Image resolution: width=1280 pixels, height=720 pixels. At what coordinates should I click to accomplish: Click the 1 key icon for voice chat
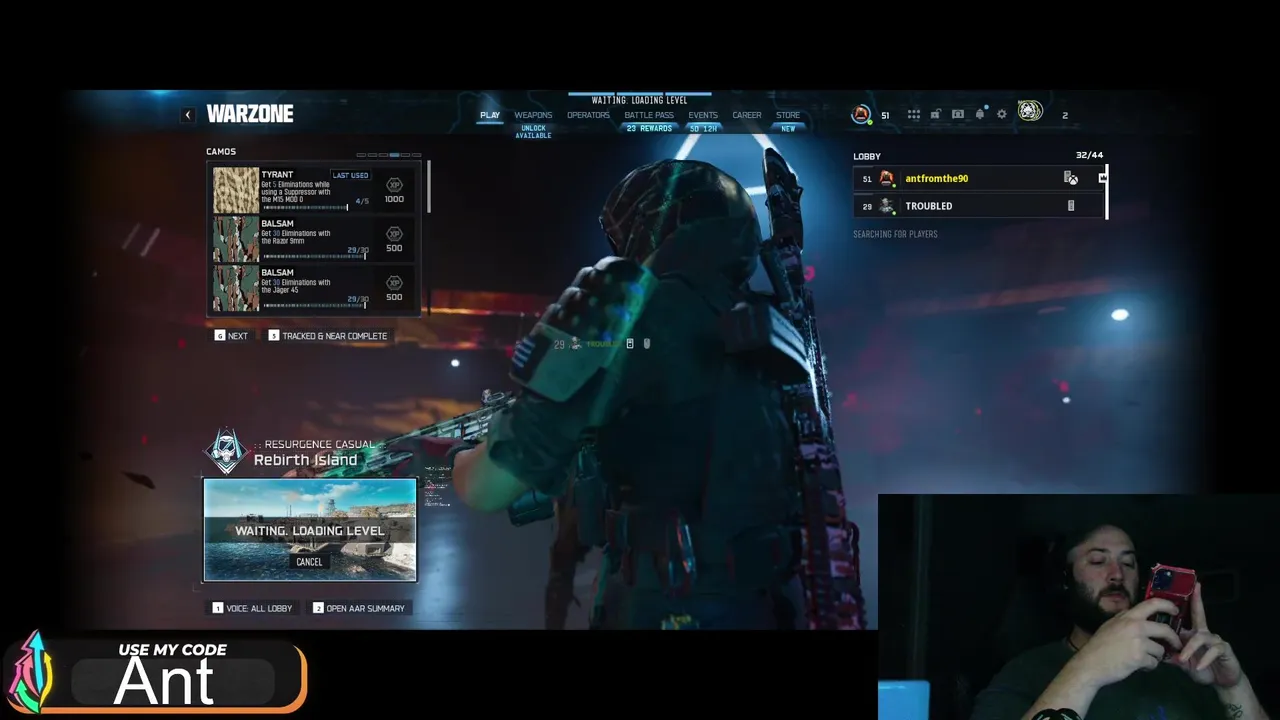click(218, 608)
